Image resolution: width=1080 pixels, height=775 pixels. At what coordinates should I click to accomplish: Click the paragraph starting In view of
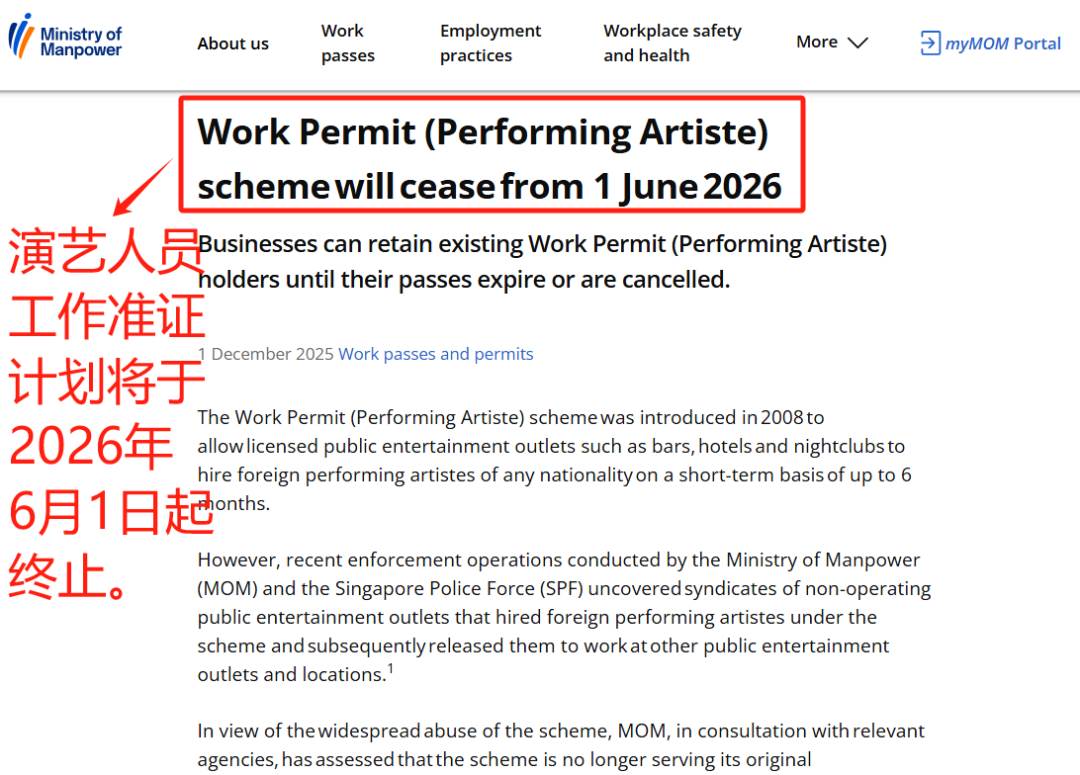coord(560,745)
